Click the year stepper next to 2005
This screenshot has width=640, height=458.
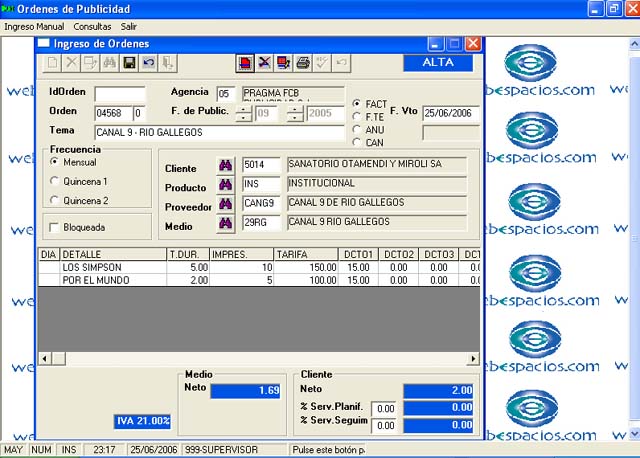[295, 113]
